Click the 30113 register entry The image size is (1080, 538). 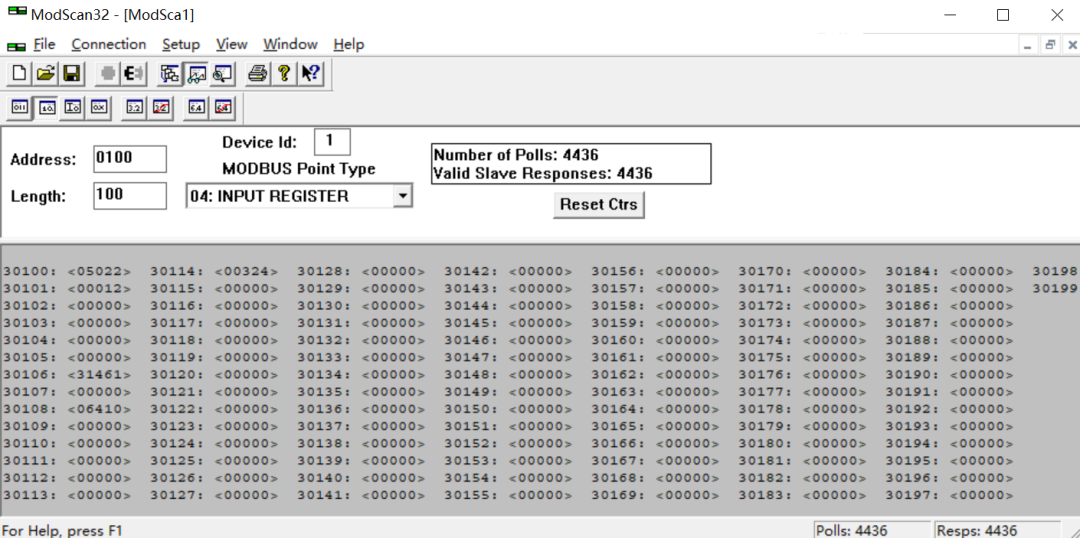68,495
